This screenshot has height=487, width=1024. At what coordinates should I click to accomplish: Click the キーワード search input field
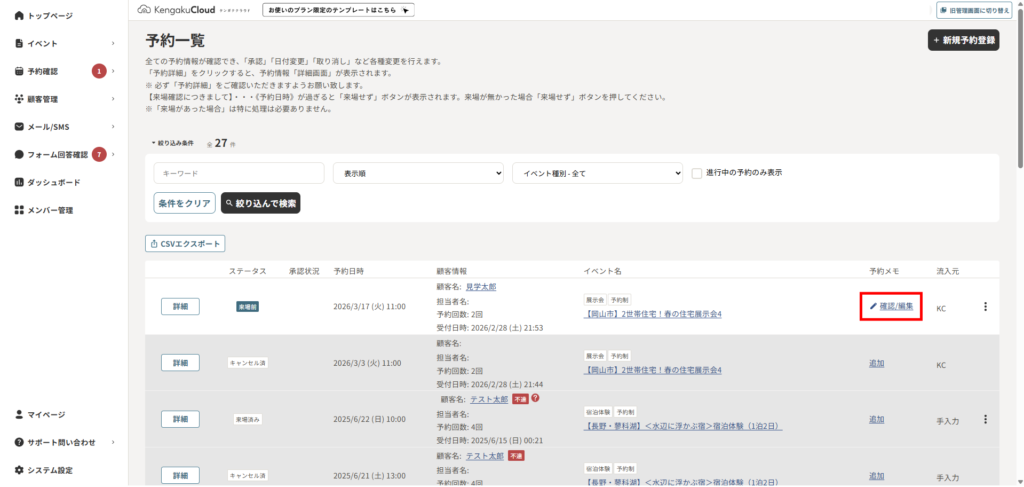tap(238, 173)
